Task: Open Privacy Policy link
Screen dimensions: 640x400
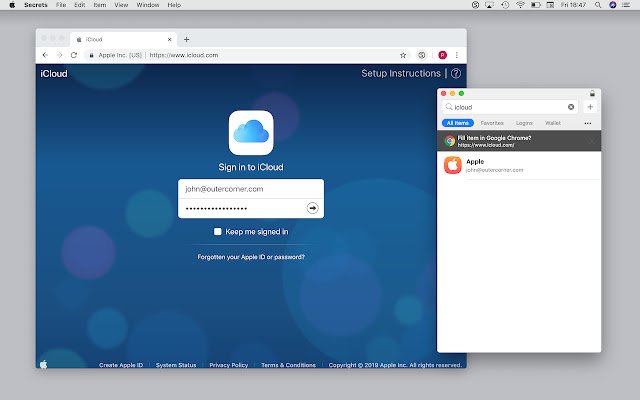Action: (x=229, y=365)
